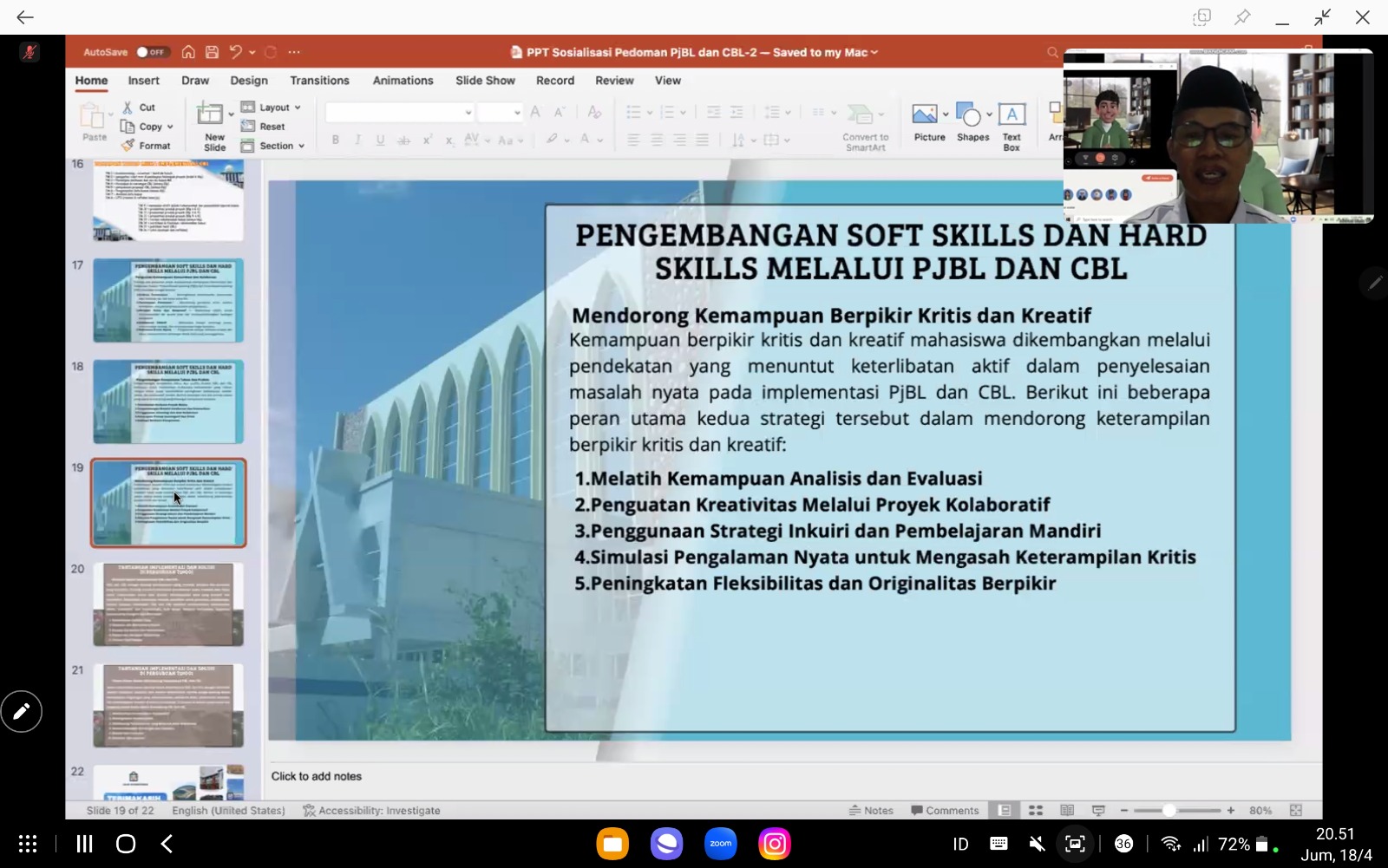Click the zoom in plus button
Screen dimensions: 1388x868
[1230, 810]
